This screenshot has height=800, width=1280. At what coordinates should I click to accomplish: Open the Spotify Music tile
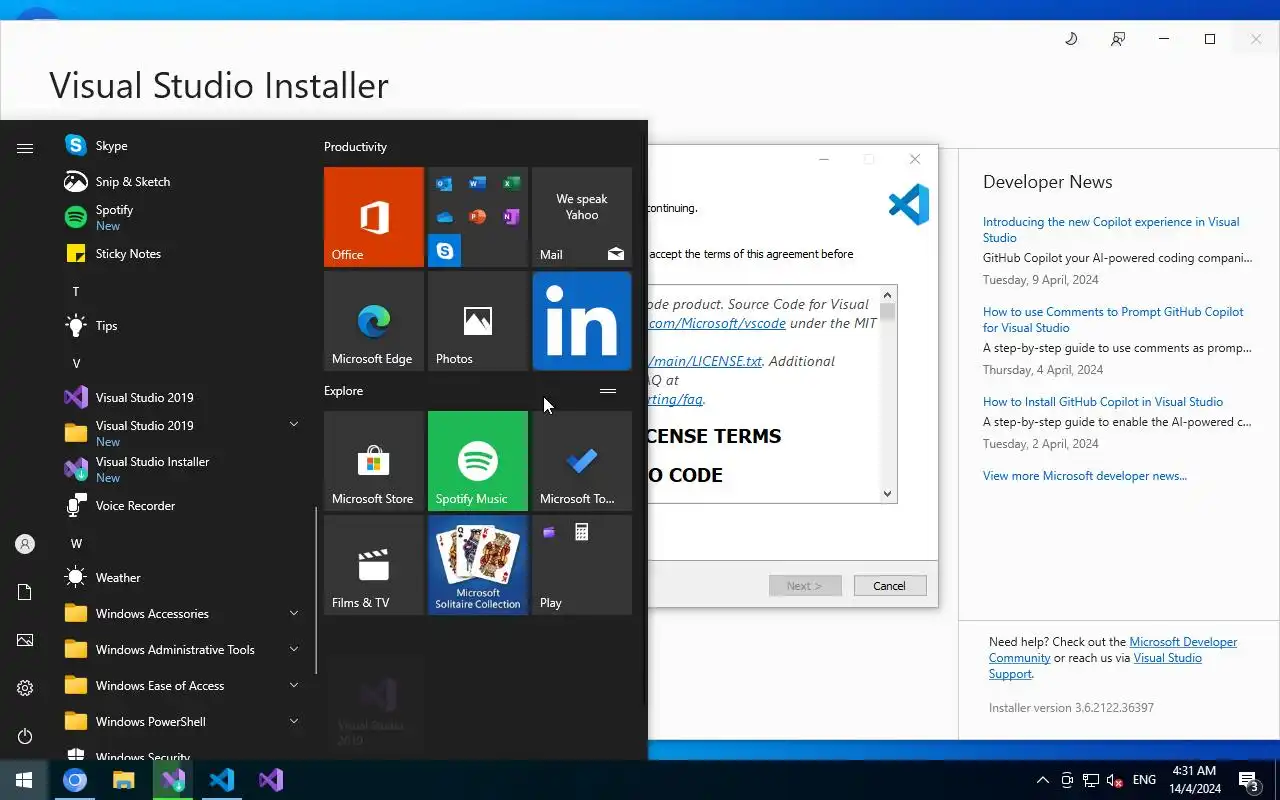point(478,461)
